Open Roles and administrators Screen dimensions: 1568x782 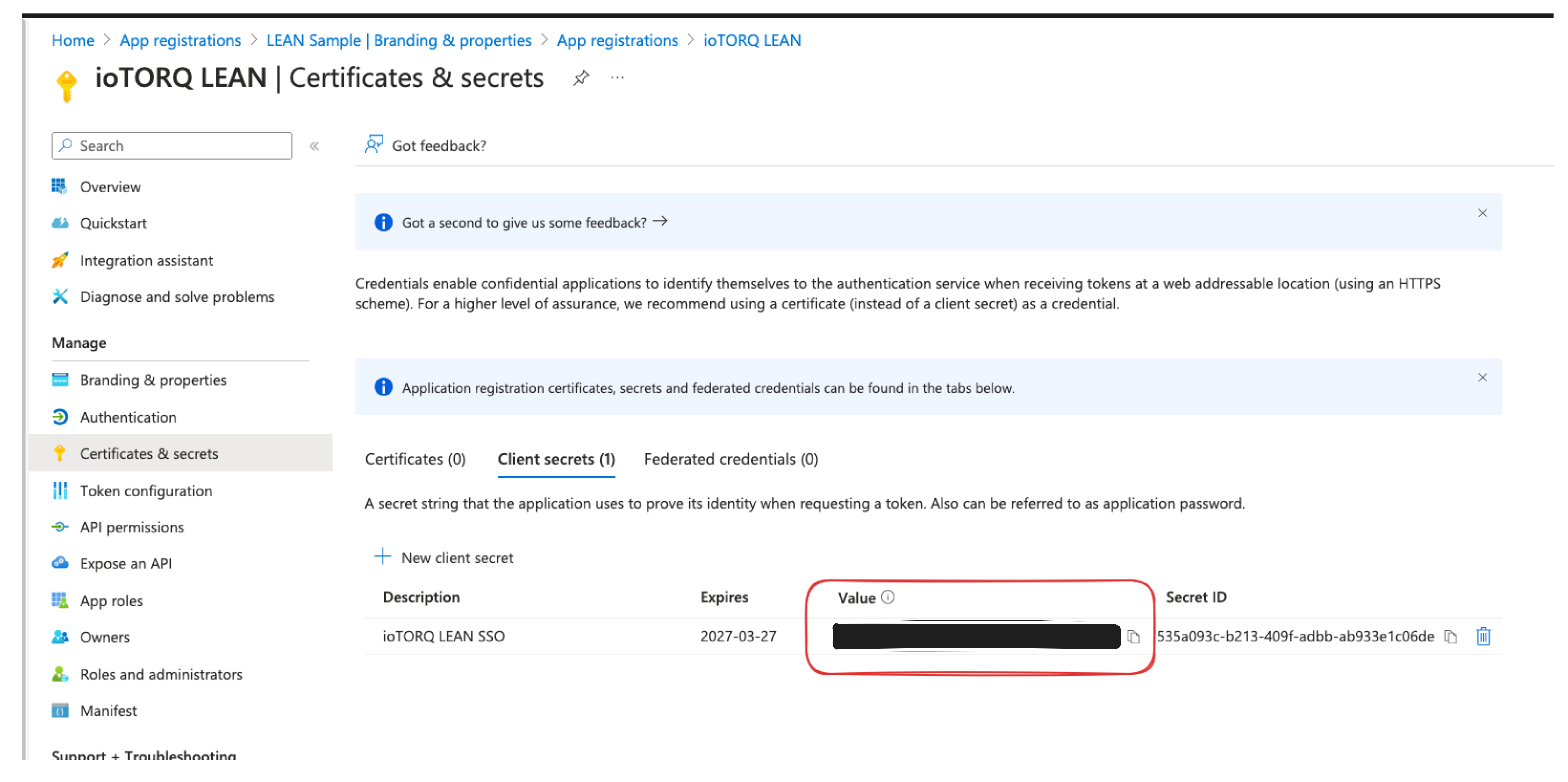[161, 675]
